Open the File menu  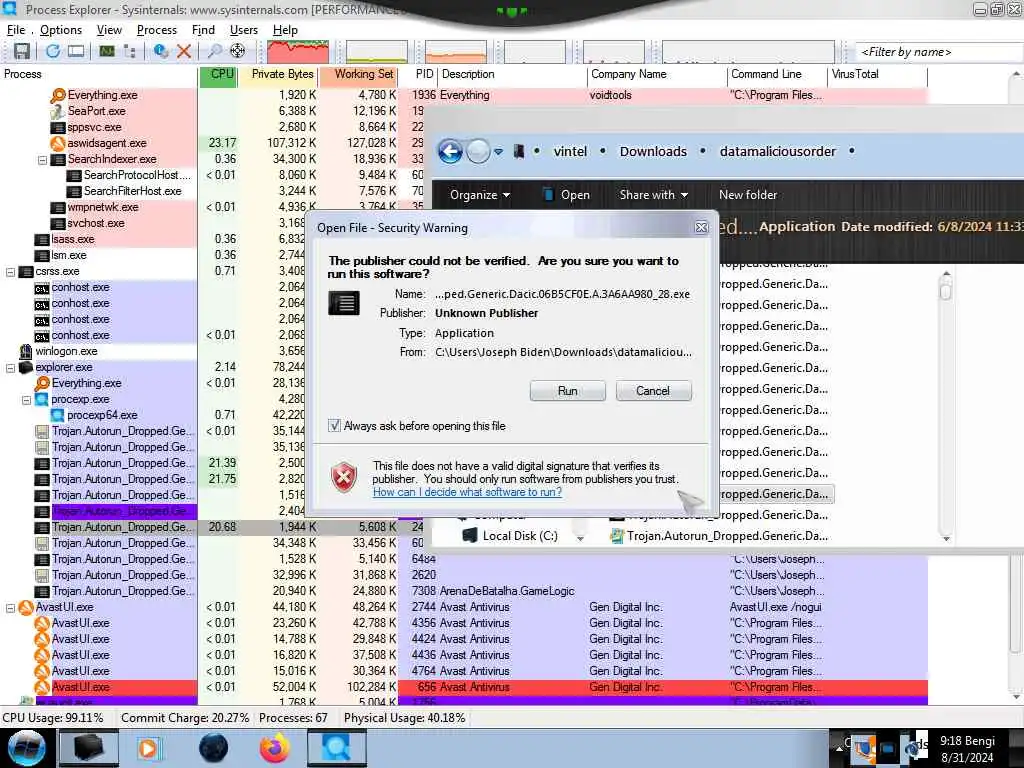pyautogui.click(x=16, y=30)
